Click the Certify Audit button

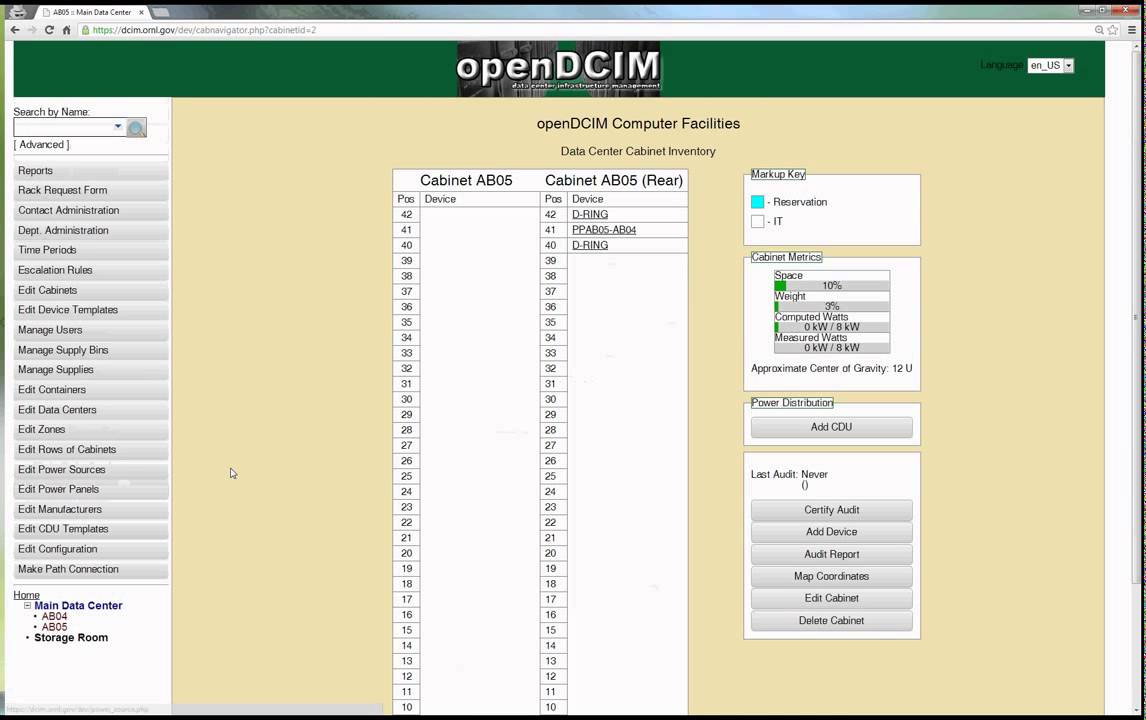[832, 510]
